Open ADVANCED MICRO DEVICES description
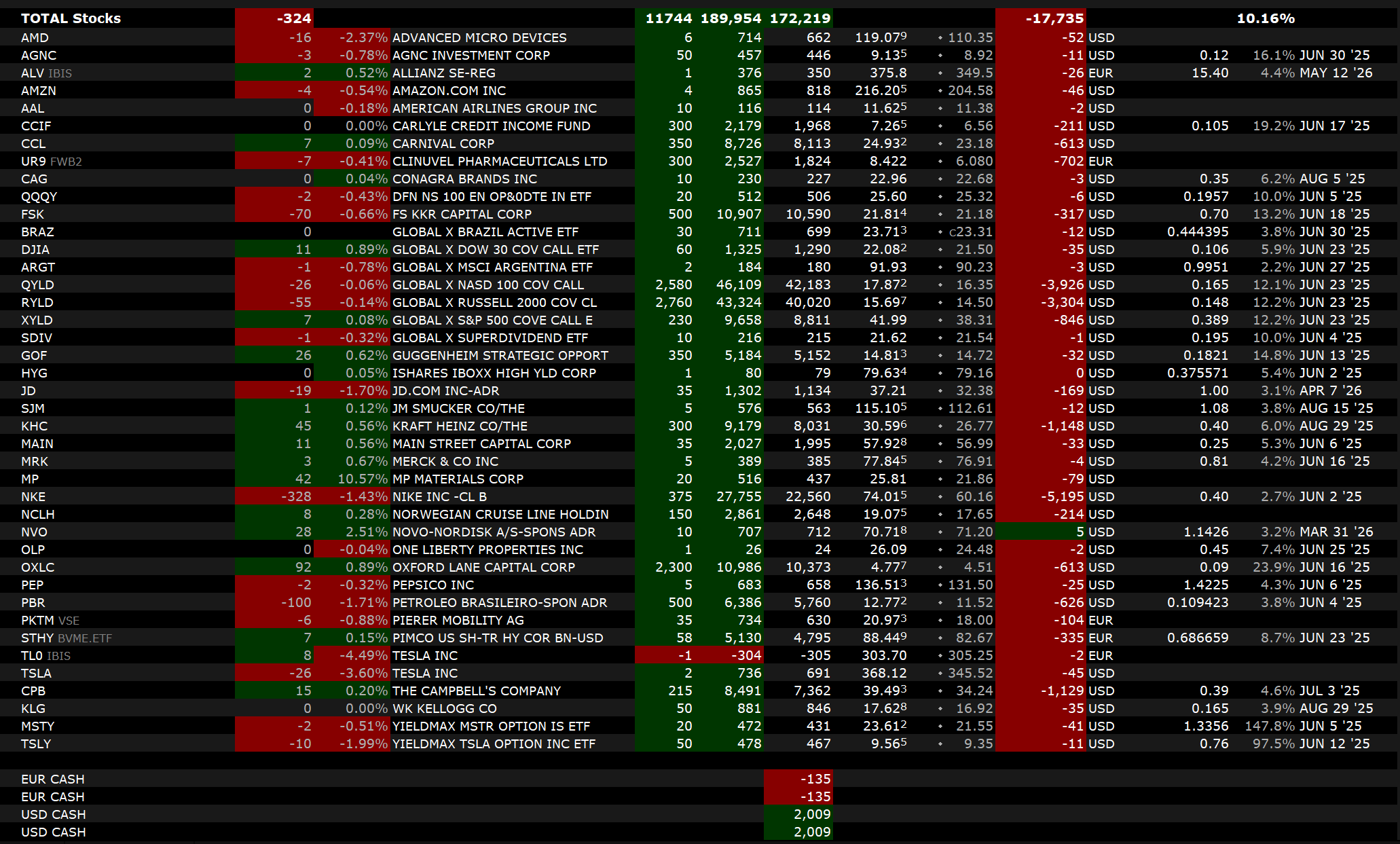 pos(479,37)
